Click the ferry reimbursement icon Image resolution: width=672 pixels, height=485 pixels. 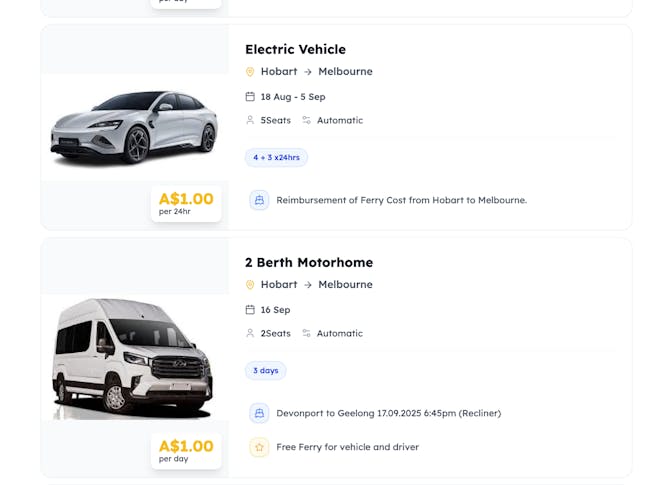click(259, 200)
